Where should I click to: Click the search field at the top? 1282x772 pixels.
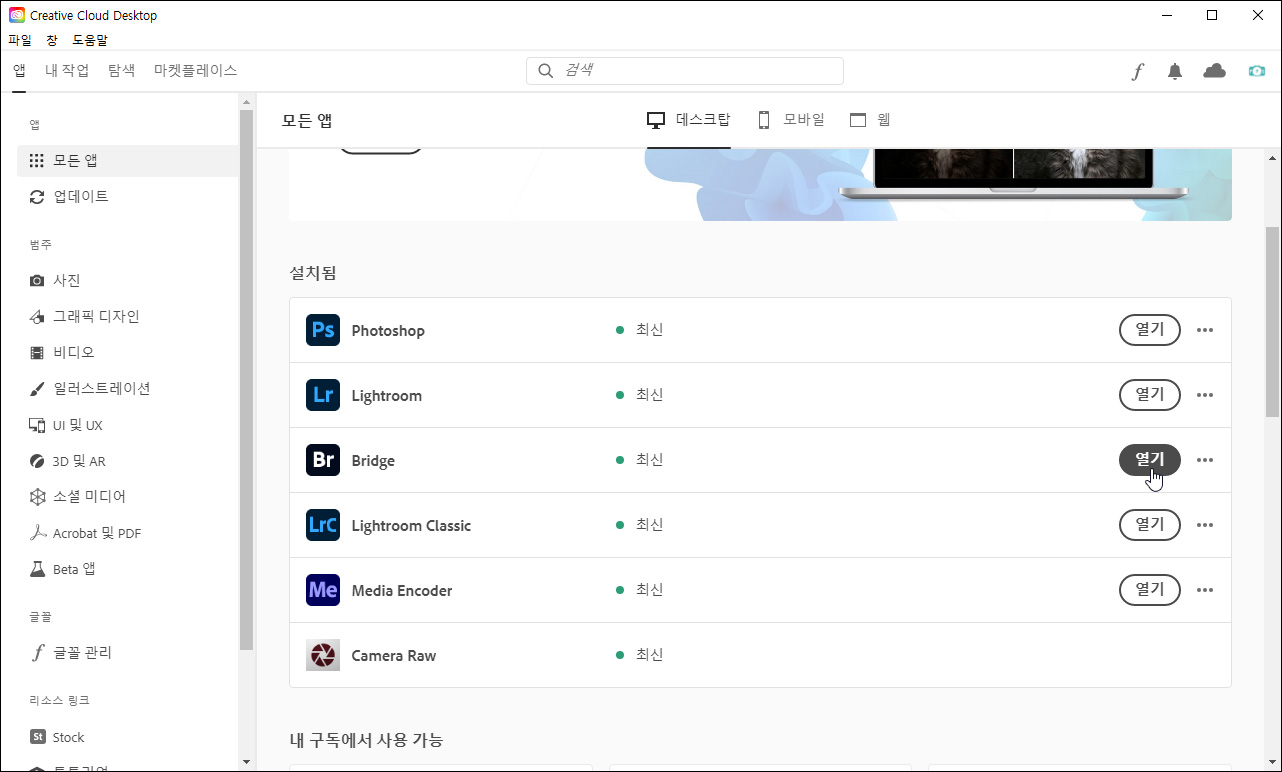click(684, 70)
